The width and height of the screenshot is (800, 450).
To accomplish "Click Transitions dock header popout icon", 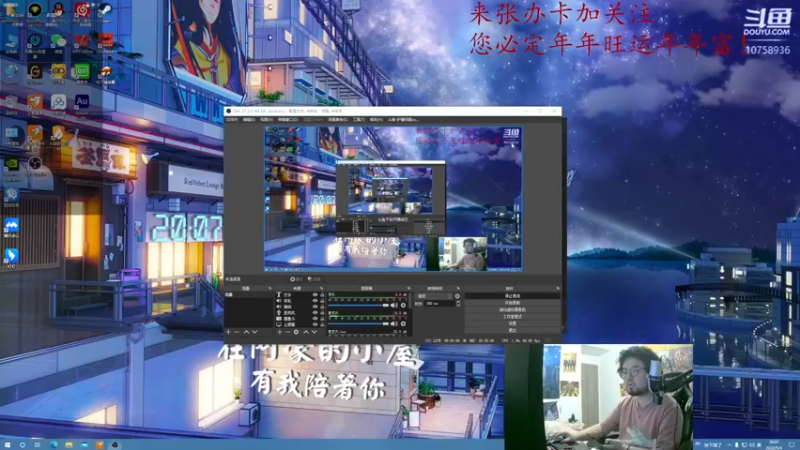I will [x=459, y=288].
